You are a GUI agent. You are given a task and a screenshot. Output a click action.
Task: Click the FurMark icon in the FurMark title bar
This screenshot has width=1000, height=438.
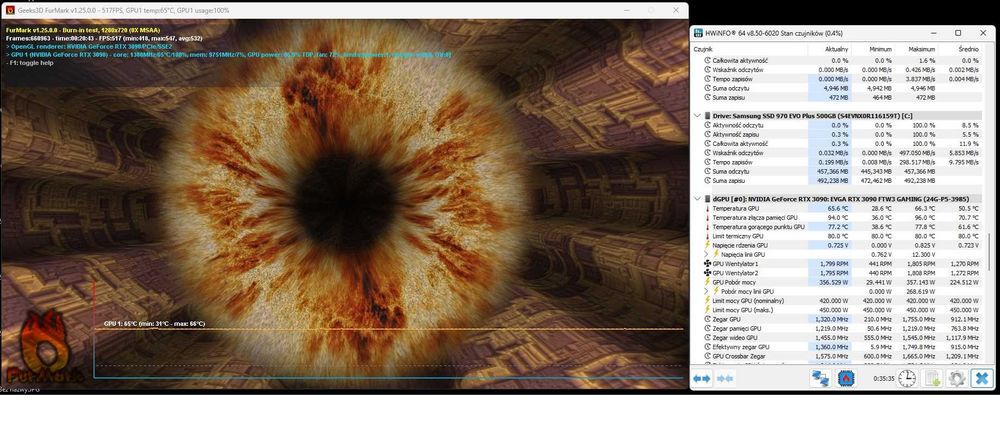point(10,10)
